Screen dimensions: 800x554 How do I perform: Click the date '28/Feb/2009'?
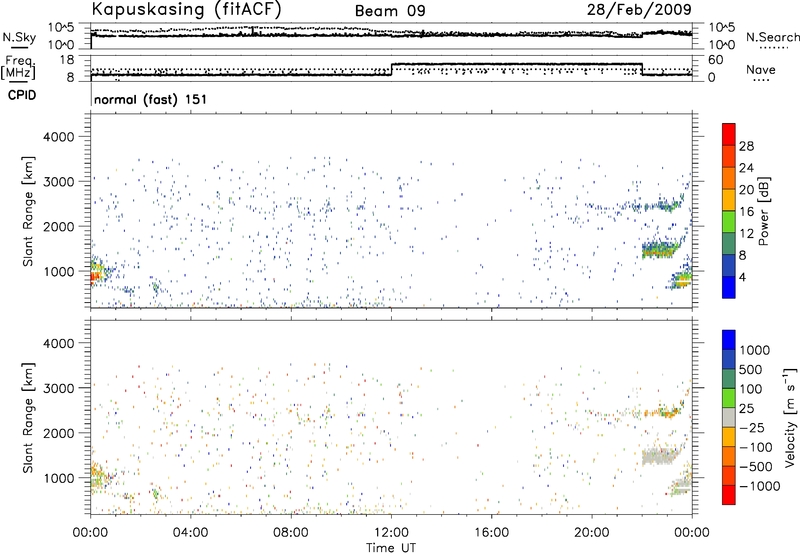(x=639, y=9)
